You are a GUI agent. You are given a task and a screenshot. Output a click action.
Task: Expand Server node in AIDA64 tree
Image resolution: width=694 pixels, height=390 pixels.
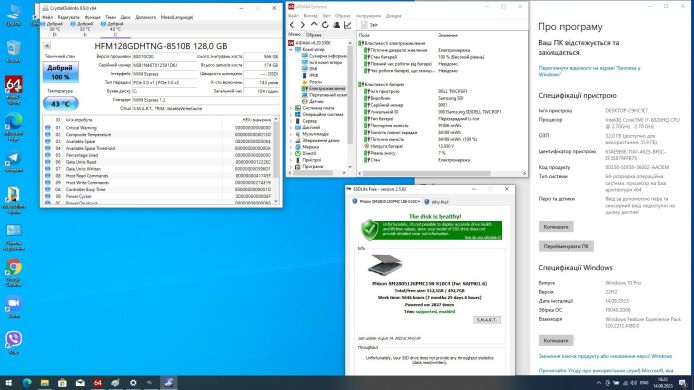(291, 121)
